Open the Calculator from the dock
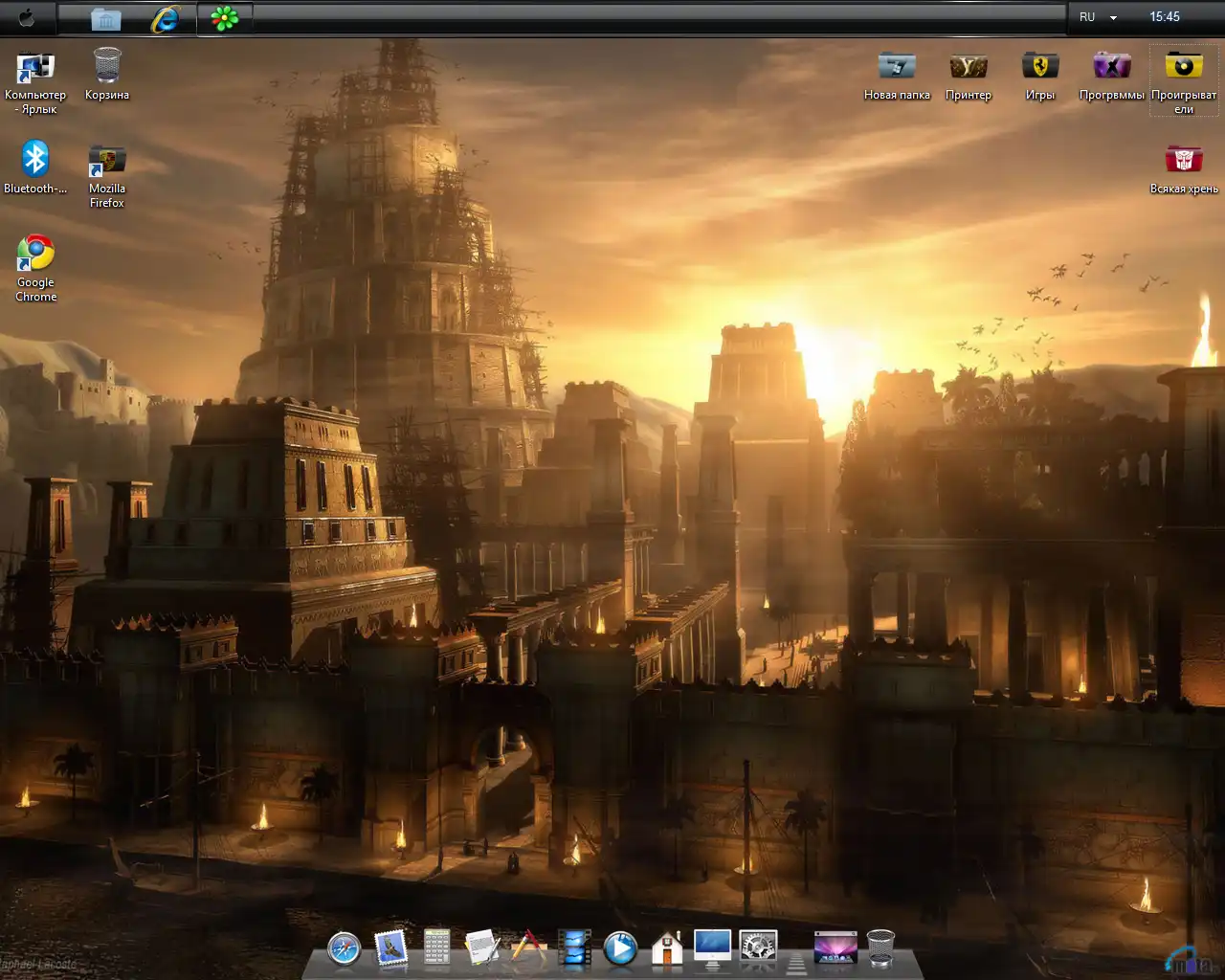 coord(436,947)
